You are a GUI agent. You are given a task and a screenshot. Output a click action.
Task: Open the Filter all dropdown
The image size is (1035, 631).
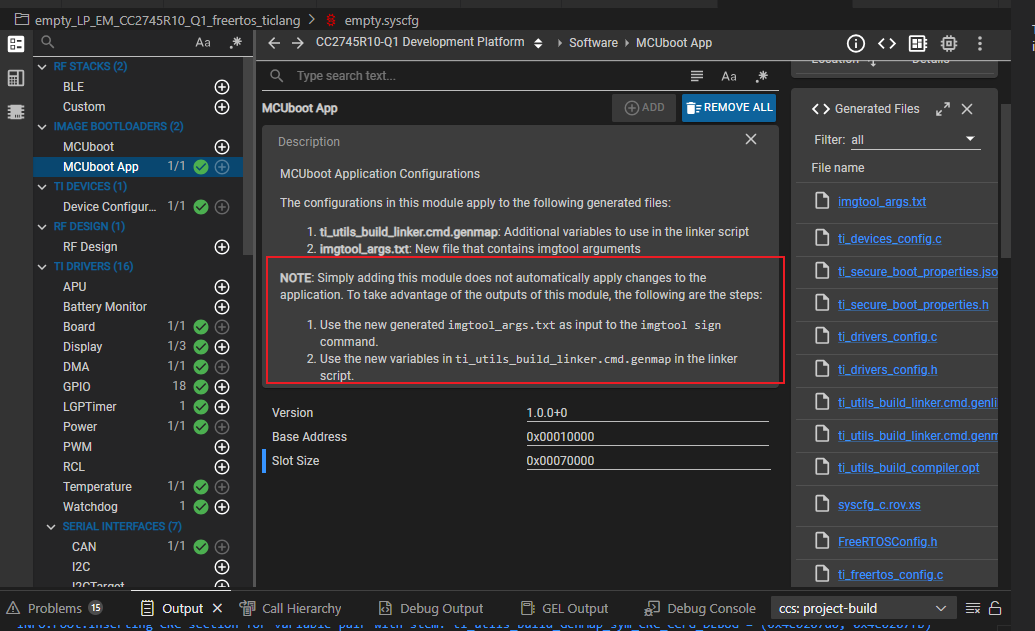point(914,140)
